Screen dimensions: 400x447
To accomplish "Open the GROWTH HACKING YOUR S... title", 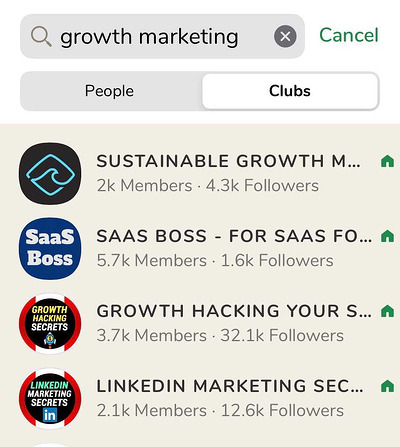I will (x=234, y=311).
